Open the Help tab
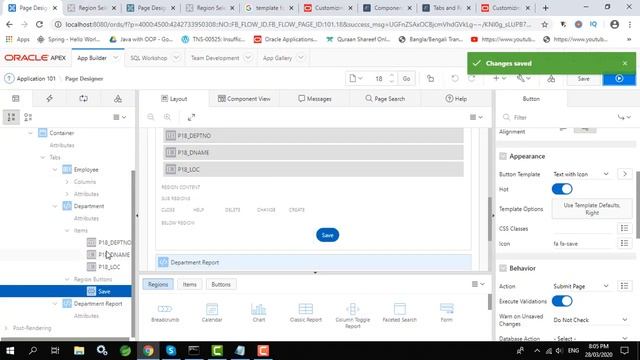Image resolution: width=640 pixels, height=360 pixels. coord(456,99)
